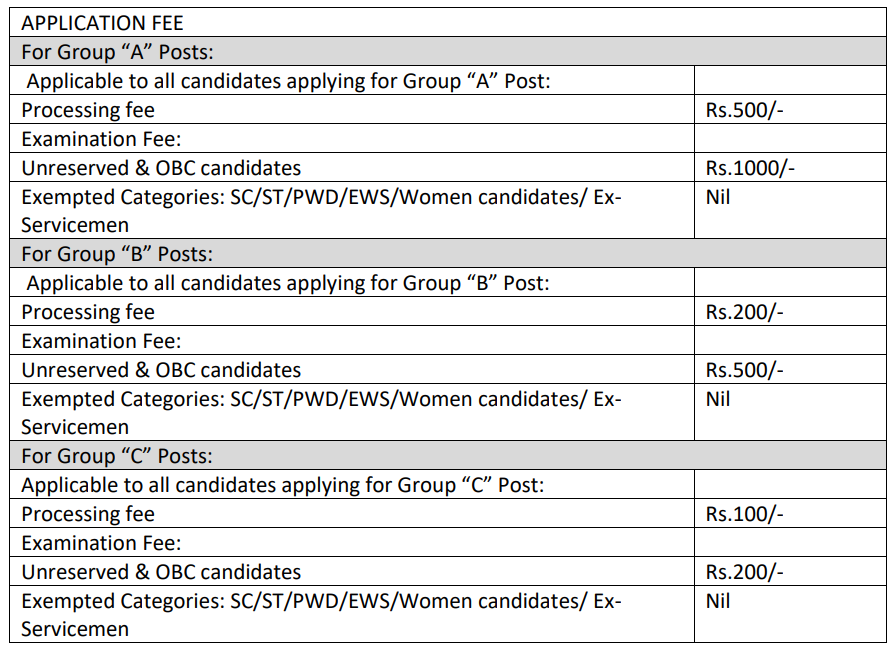Click the Nil value in Group A exempted row

(x=718, y=197)
